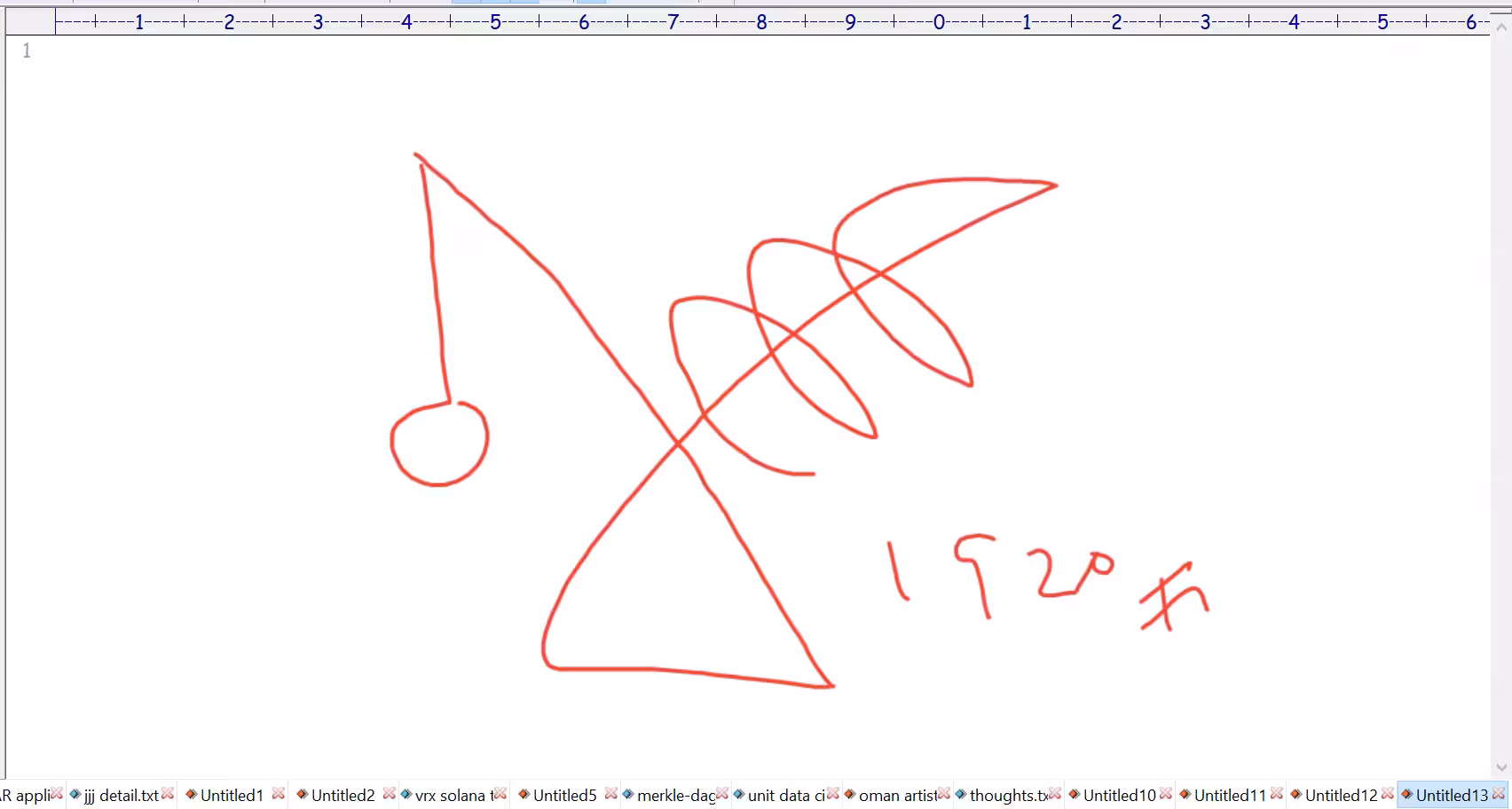This screenshot has width=1512, height=809.
Task: Switch to the jjj detail.txt tab
Action: [122, 796]
